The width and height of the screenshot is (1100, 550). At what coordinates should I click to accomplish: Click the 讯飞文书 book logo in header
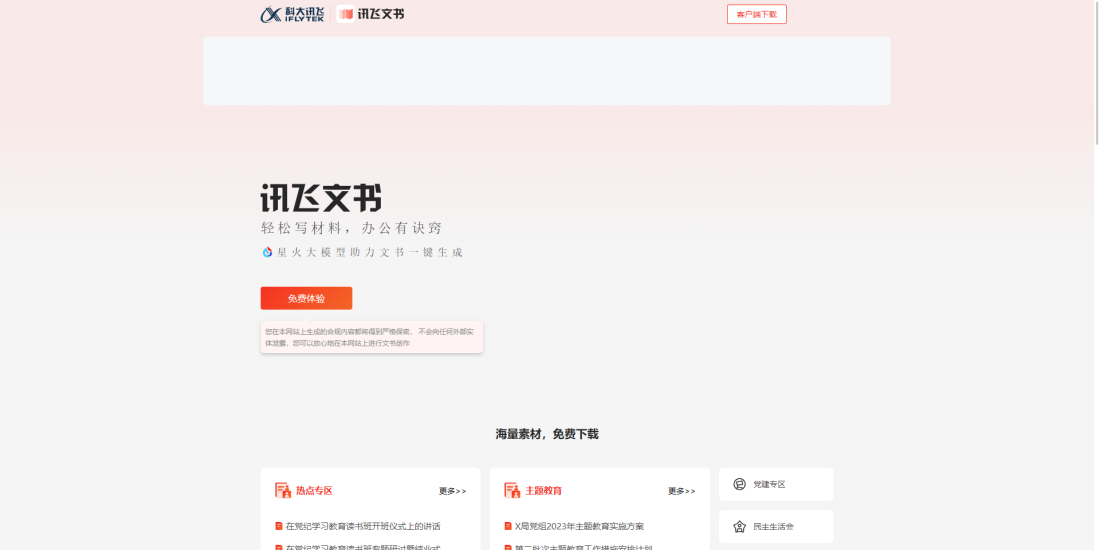click(x=370, y=14)
